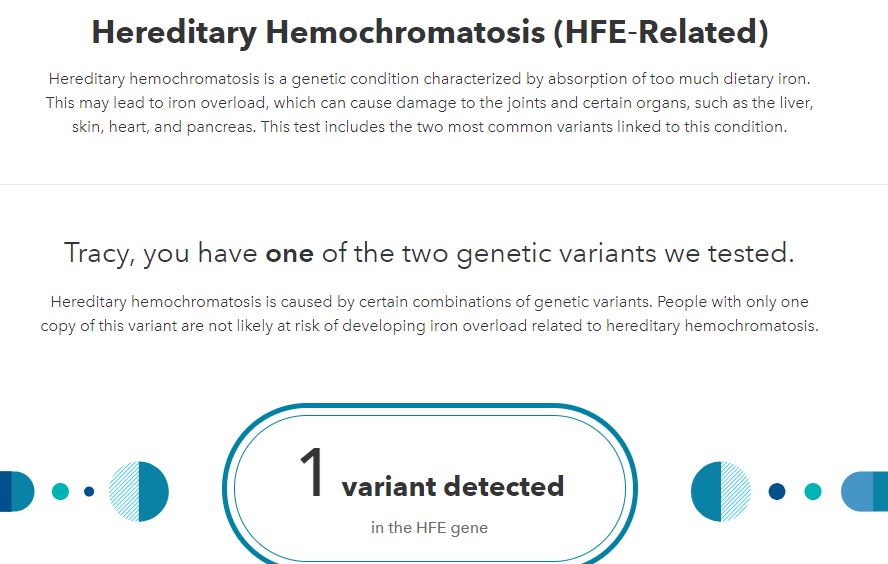The height and width of the screenshot is (564, 888).
Task: Click the "Tracy, you have one" result heading
Action: point(429,253)
